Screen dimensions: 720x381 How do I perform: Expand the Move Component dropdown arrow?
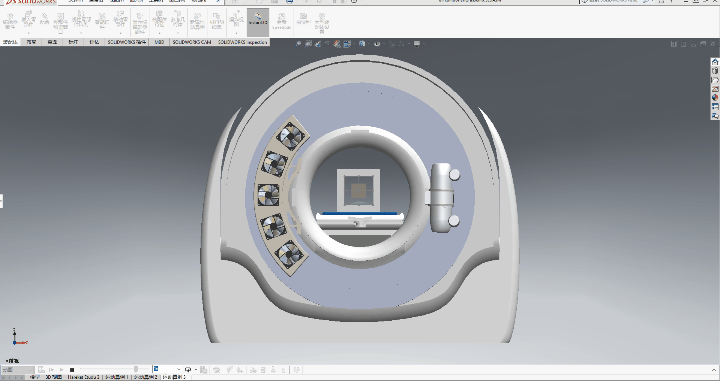click(x=120, y=34)
